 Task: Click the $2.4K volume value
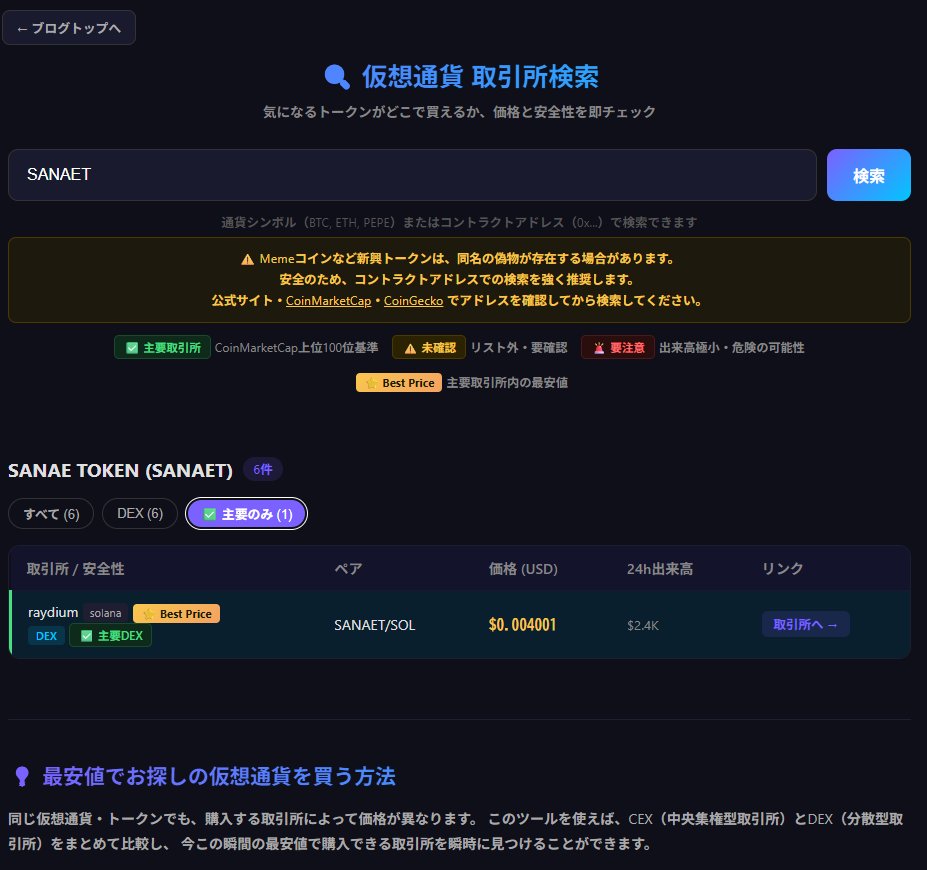pyautogui.click(x=643, y=625)
